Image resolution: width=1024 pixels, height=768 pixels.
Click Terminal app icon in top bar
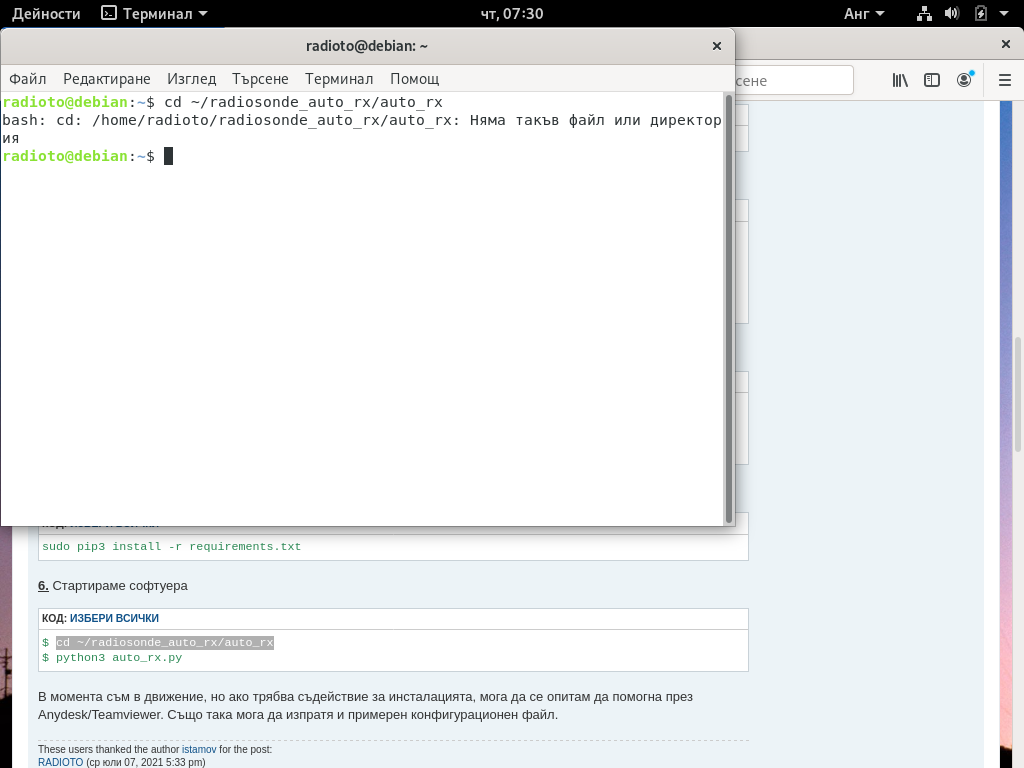pos(108,13)
